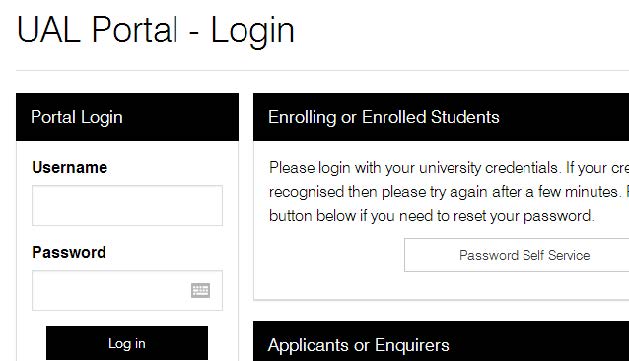Screen dimensions: 629x361
Task: Click the word 'Students' in the black header
Action: tap(465, 117)
